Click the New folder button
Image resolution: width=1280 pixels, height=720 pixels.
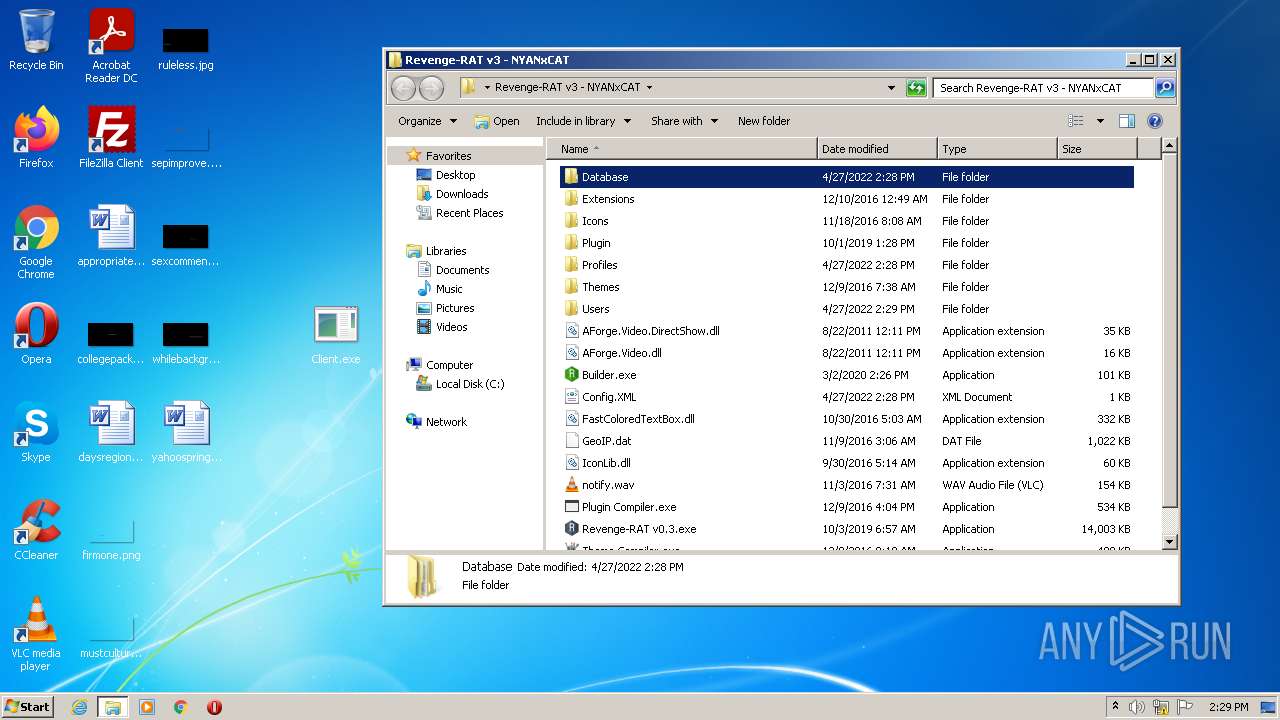click(763, 121)
